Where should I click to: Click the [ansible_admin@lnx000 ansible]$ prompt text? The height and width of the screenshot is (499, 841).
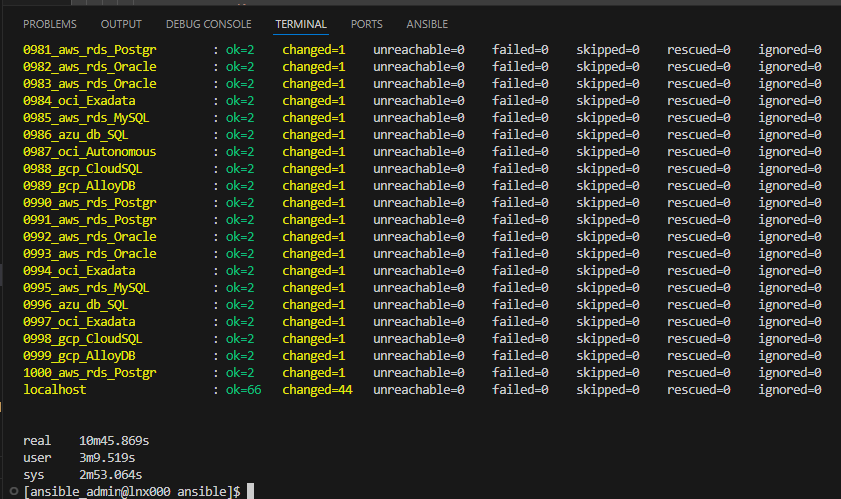[x=132, y=491]
